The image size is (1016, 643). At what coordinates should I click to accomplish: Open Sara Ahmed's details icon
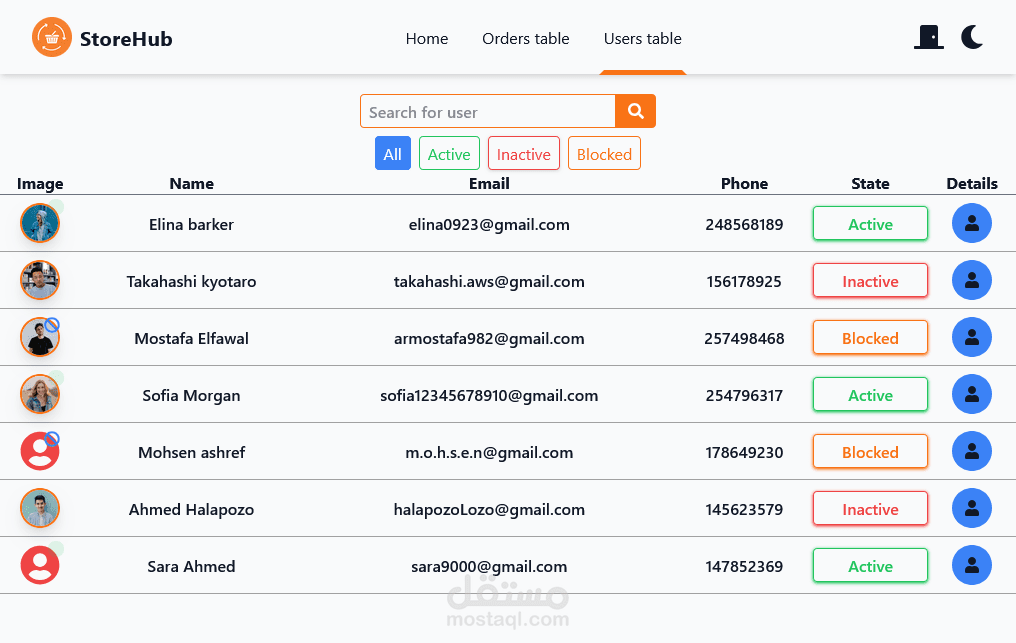click(971, 566)
